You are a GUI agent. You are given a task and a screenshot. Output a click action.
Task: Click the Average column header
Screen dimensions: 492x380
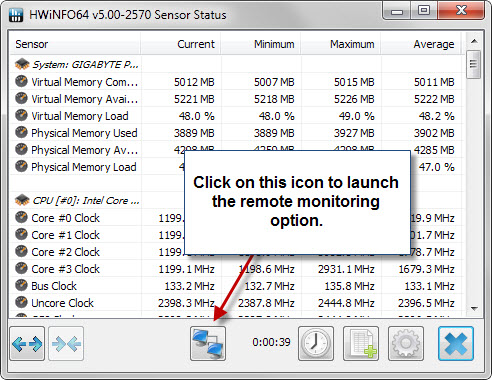click(x=421, y=44)
